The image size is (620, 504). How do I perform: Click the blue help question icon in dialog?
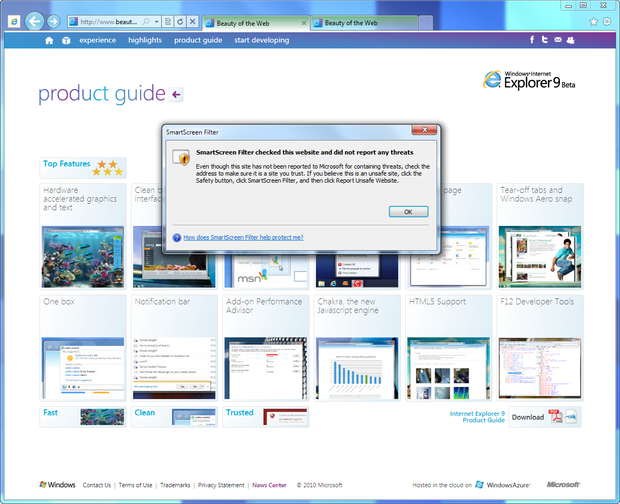(177, 237)
